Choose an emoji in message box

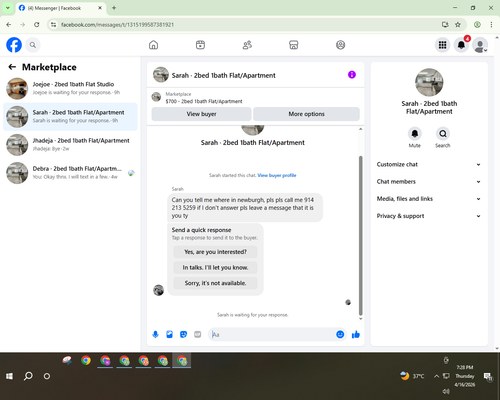pyautogui.click(x=340, y=334)
